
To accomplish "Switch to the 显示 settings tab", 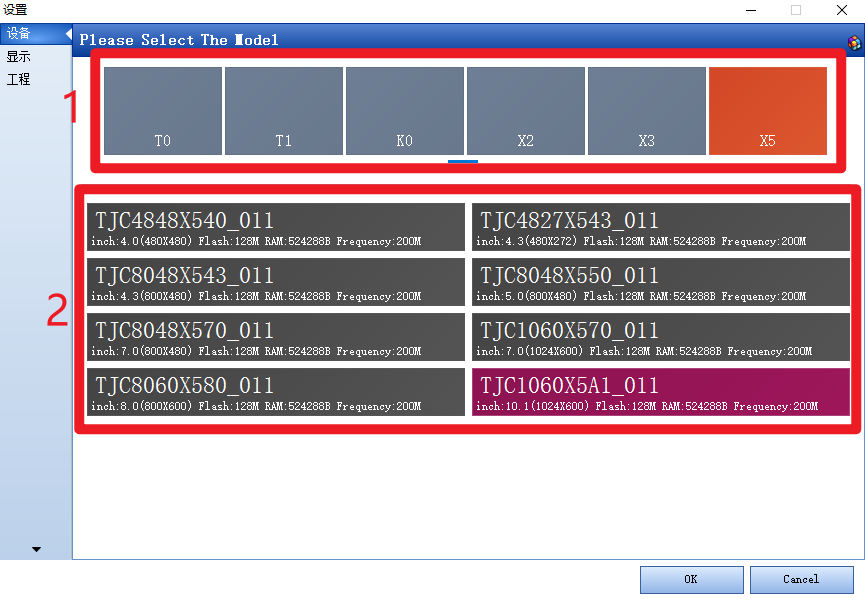I will click(19, 57).
